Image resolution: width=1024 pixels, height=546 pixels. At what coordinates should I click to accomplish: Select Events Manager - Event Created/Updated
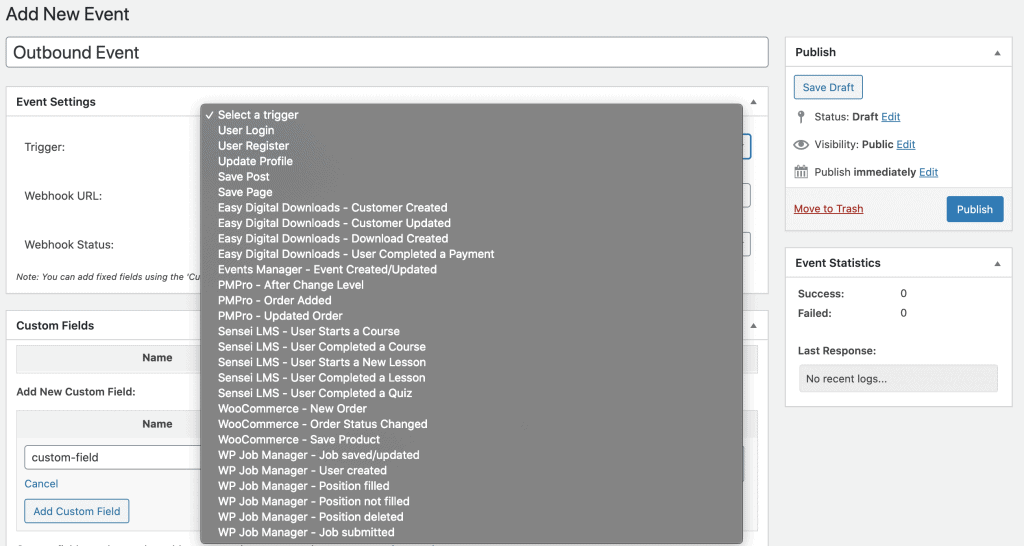471,270
